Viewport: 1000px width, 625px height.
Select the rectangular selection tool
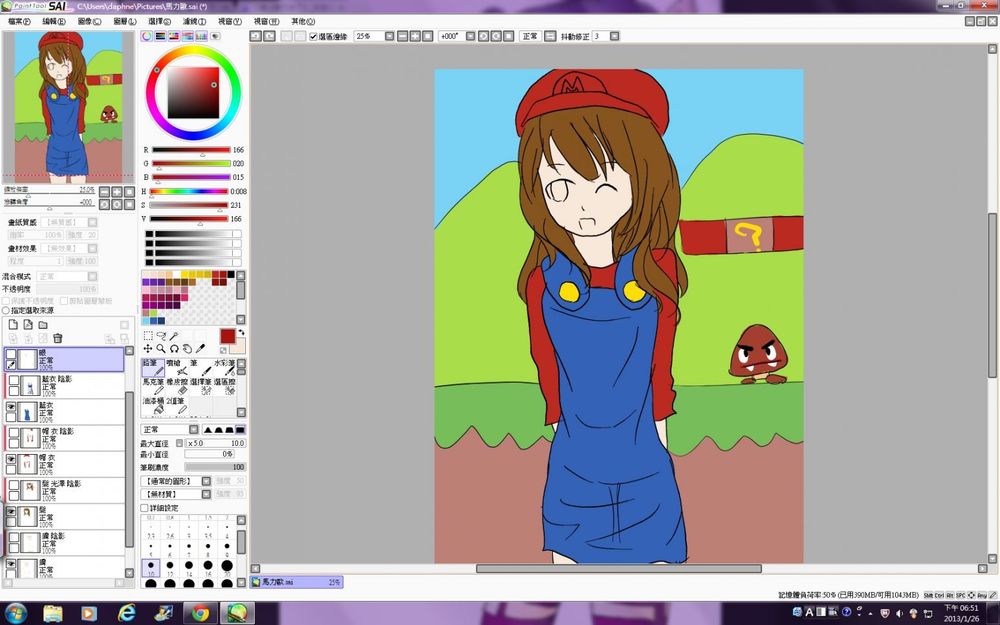point(148,336)
